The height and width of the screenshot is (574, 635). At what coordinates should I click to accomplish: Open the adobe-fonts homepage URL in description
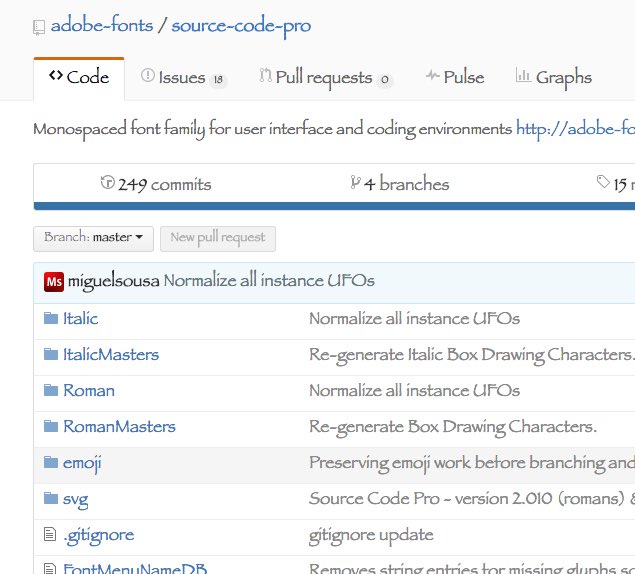click(x=575, y=129)
